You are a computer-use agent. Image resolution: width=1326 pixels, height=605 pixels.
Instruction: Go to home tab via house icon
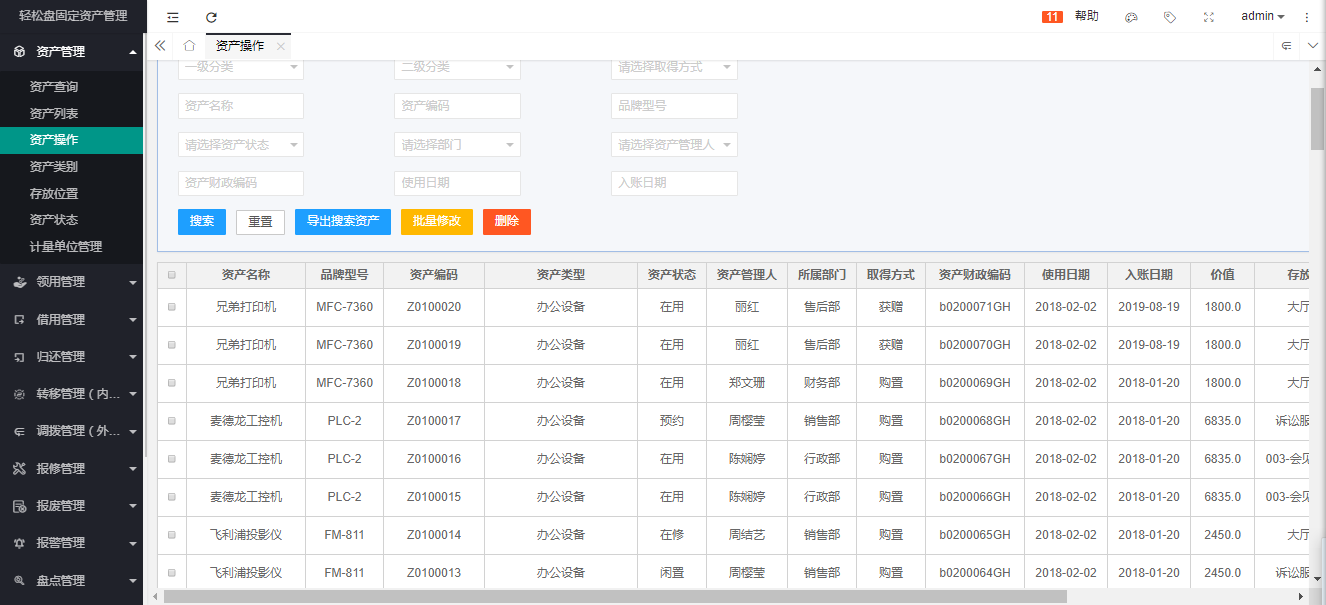pyautogui.click(x=189, y=46)
